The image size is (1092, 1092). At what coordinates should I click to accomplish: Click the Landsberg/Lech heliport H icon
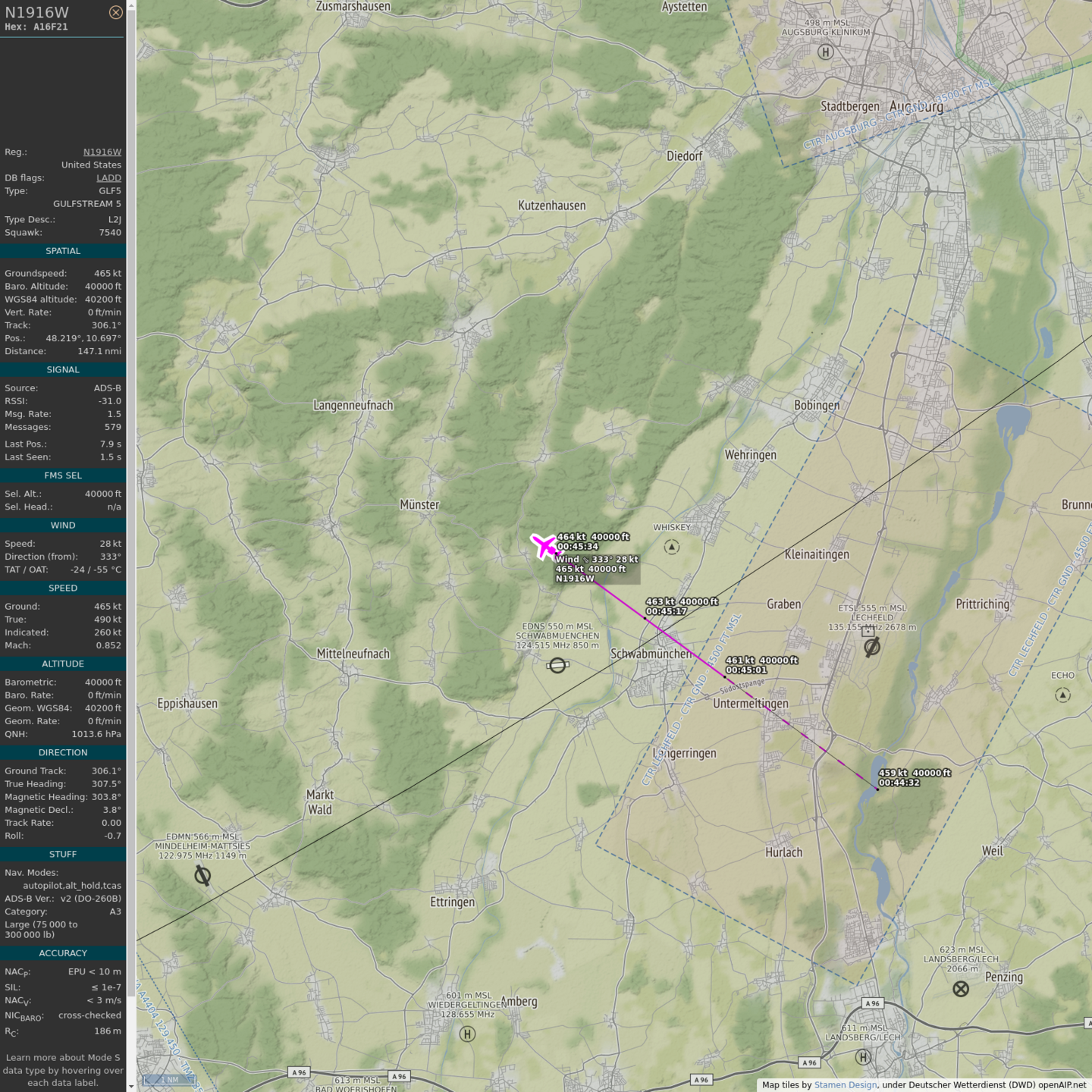[x=863, y=1056]
